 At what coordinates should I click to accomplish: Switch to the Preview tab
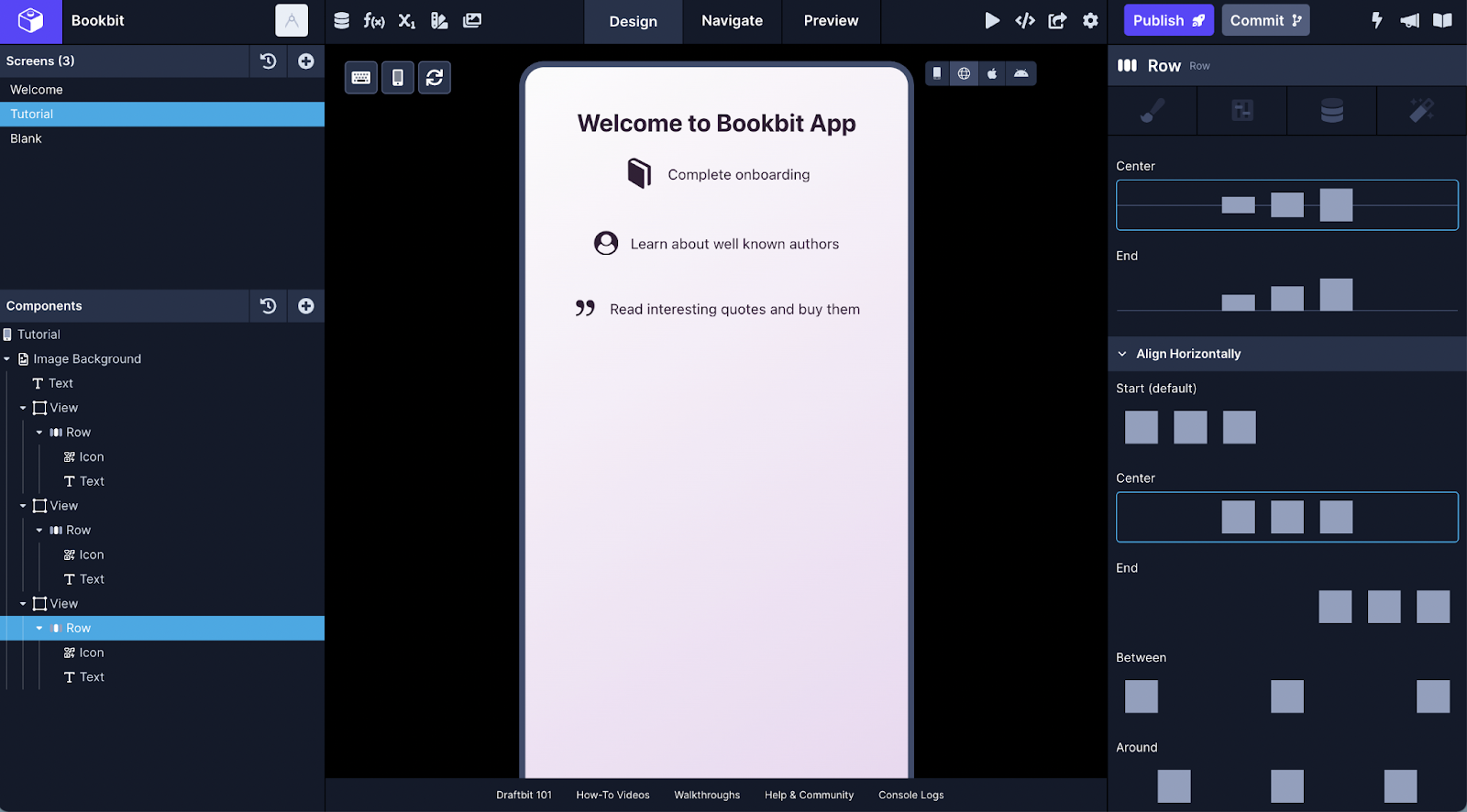click(831, 21)
